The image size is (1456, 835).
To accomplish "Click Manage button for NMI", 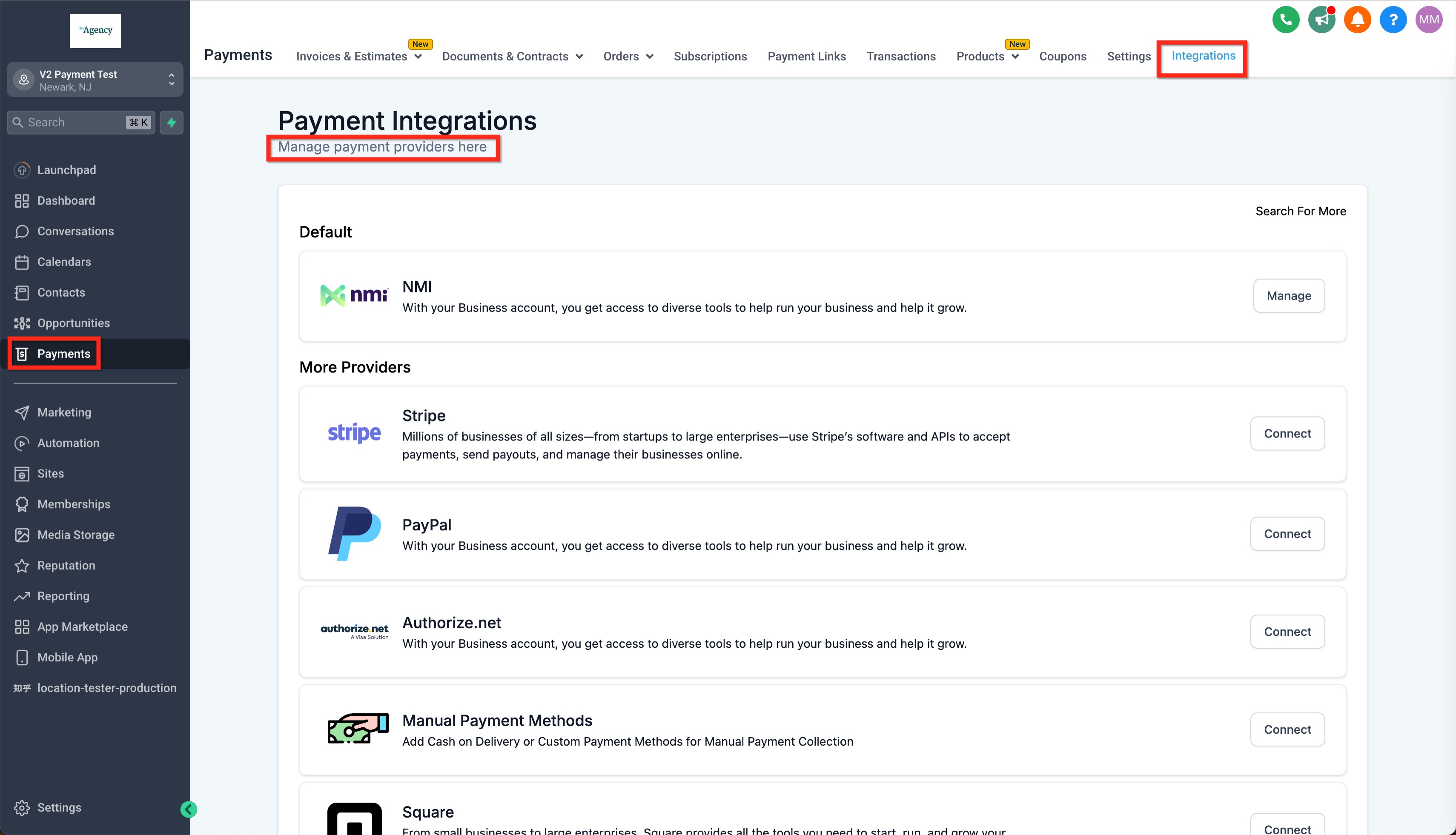I will coord(1289,296).
